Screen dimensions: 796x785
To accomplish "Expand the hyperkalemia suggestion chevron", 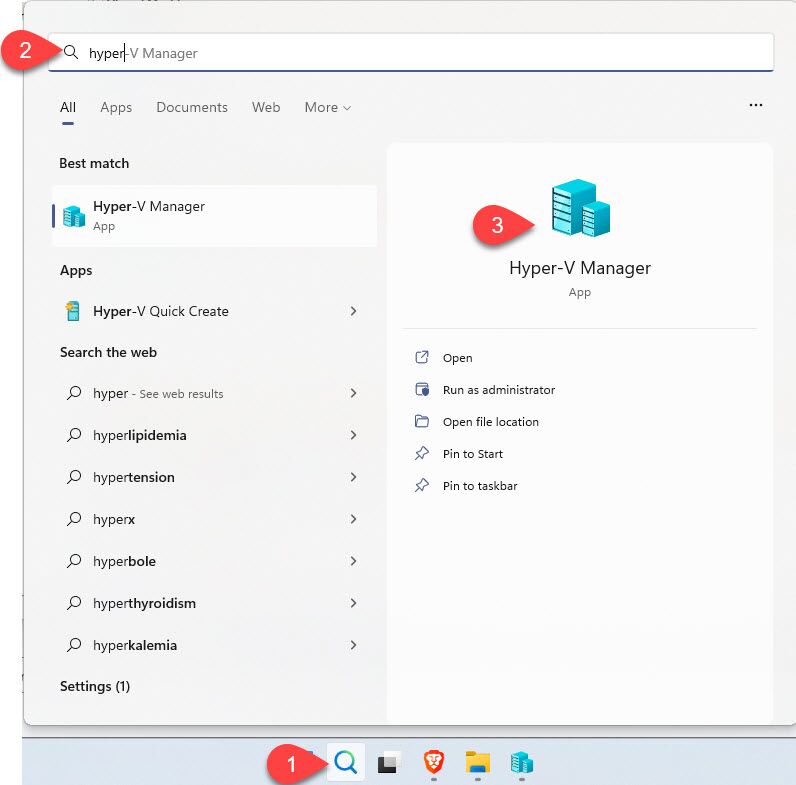I will (x=353, y=645).
